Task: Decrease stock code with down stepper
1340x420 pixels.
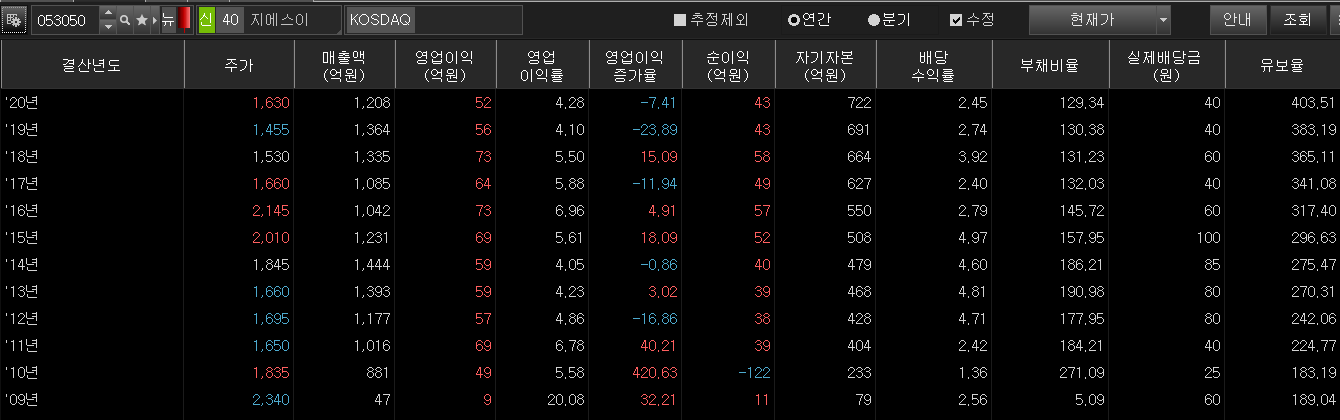Action: click(x=108, y=26)
